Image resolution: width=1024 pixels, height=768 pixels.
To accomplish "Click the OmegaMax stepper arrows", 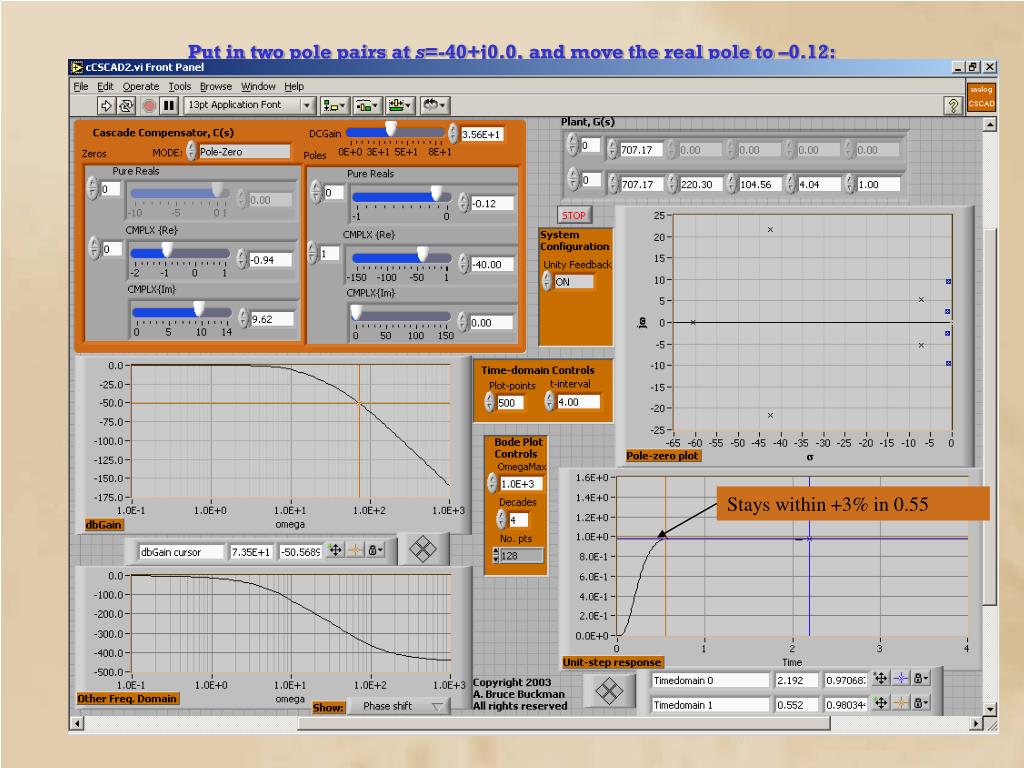I will (x=493, y=483).
